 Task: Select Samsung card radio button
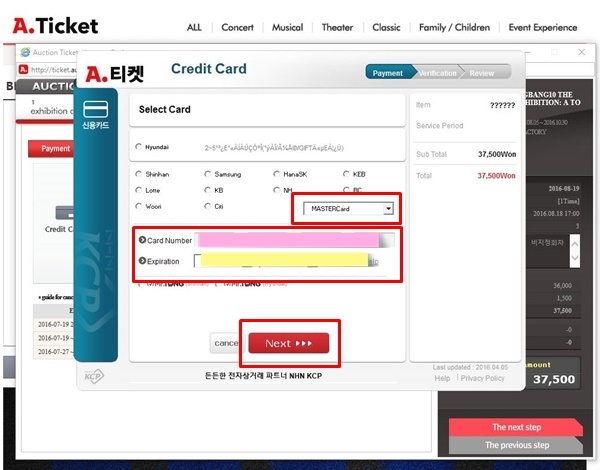point(207,174)
